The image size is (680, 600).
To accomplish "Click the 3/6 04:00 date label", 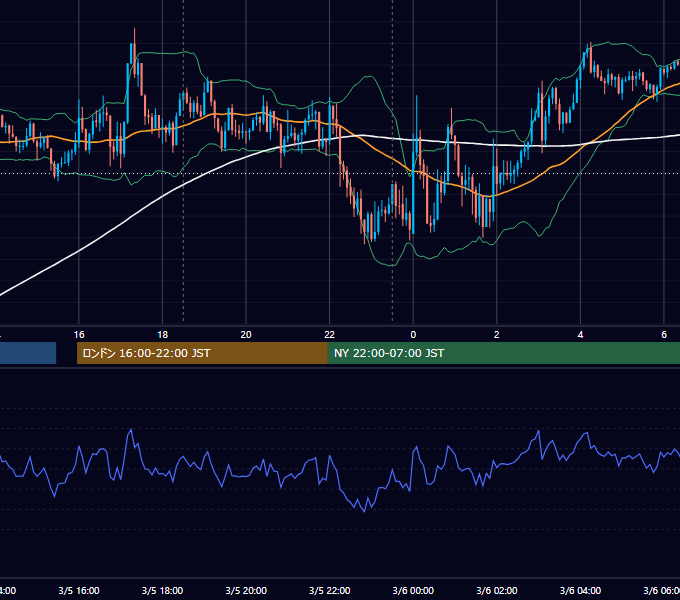I will pos(580,590).
